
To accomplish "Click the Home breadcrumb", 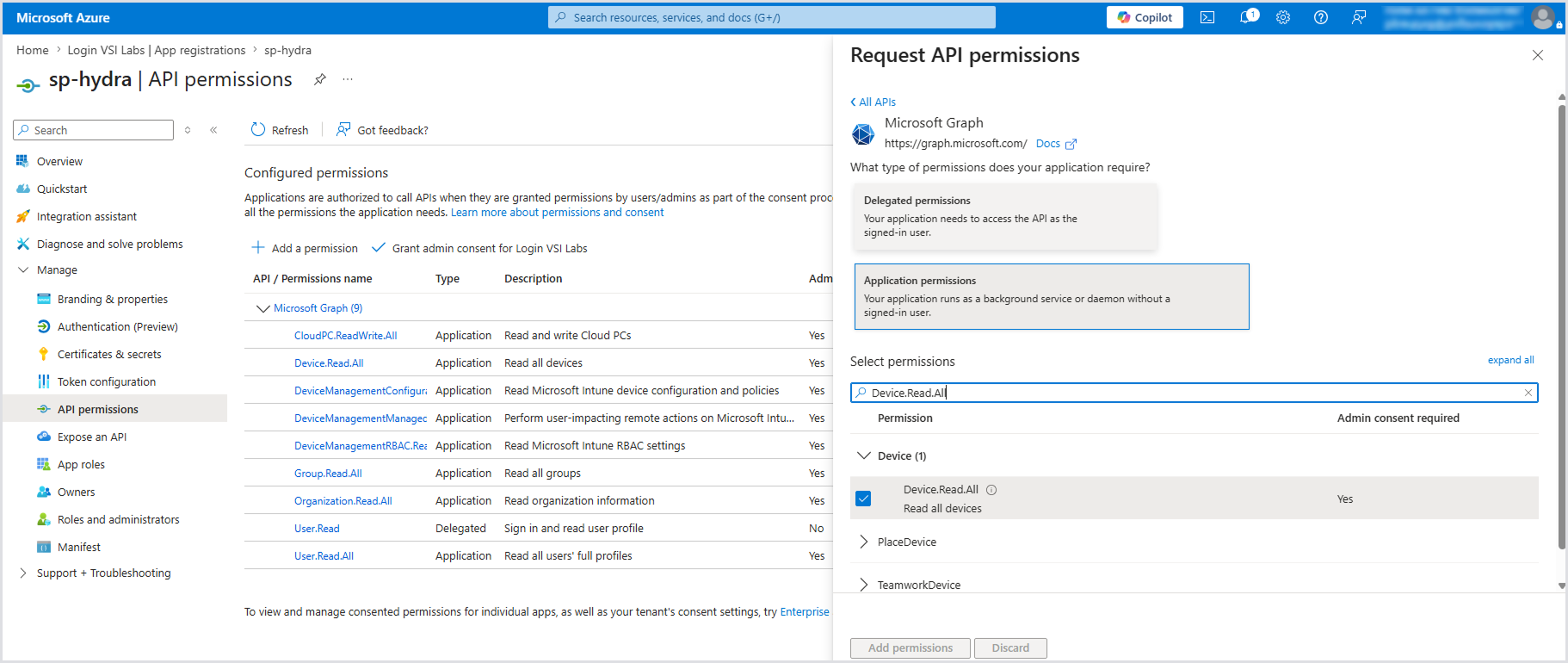I will pos(33,50).
